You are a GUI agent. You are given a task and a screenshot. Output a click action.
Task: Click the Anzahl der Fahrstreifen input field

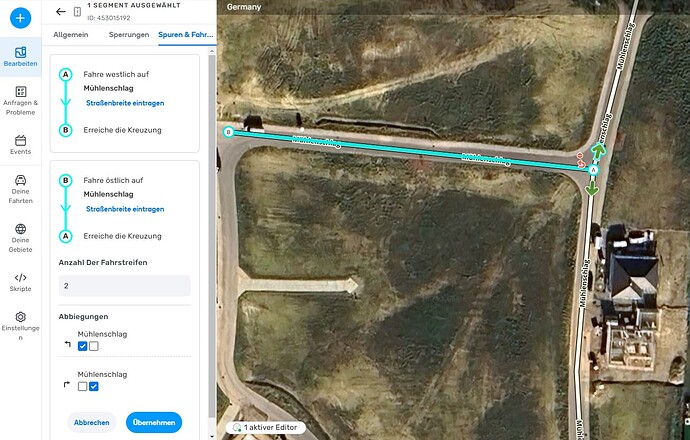[125, 286]
